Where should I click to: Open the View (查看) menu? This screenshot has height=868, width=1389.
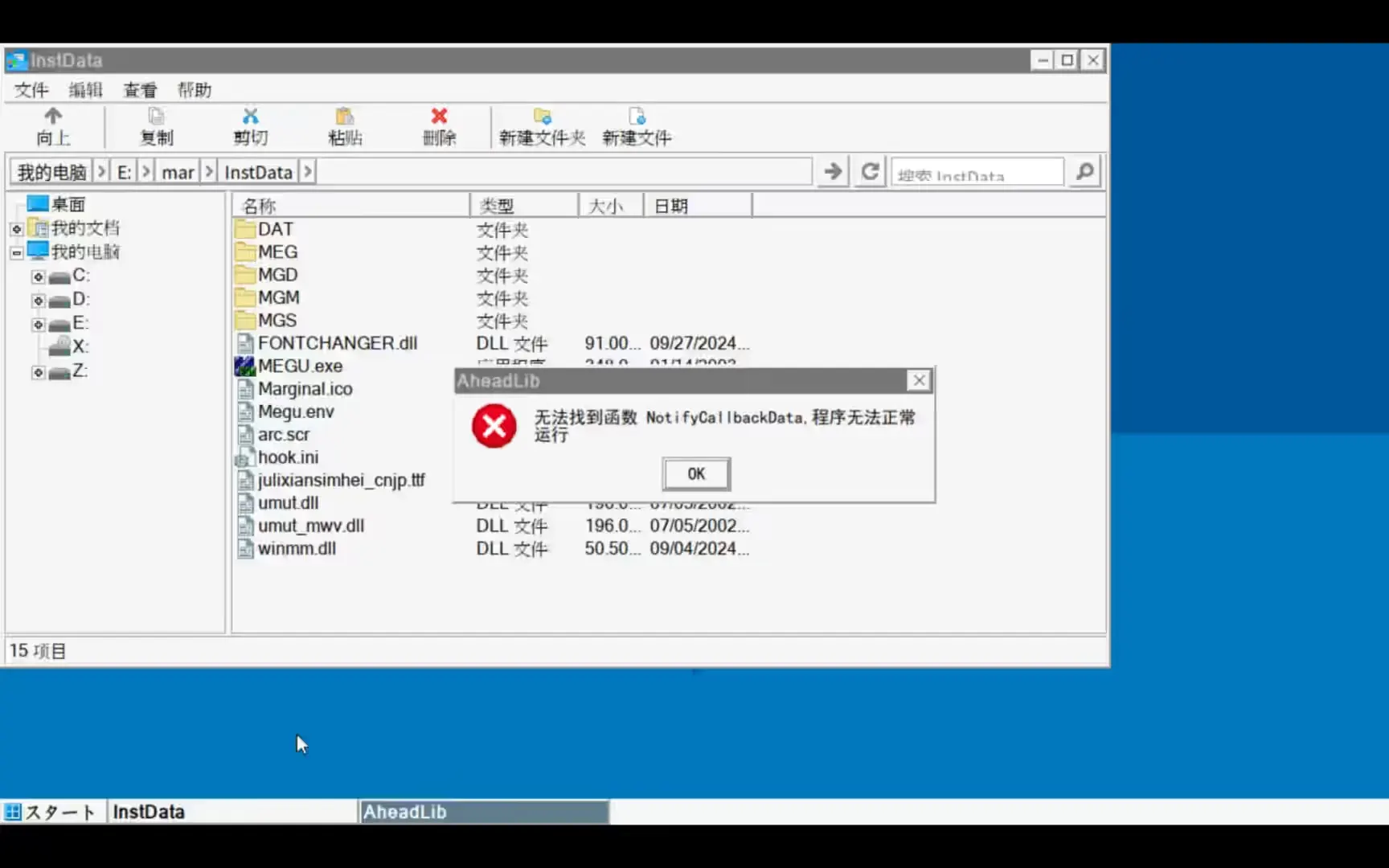[140, 90]
